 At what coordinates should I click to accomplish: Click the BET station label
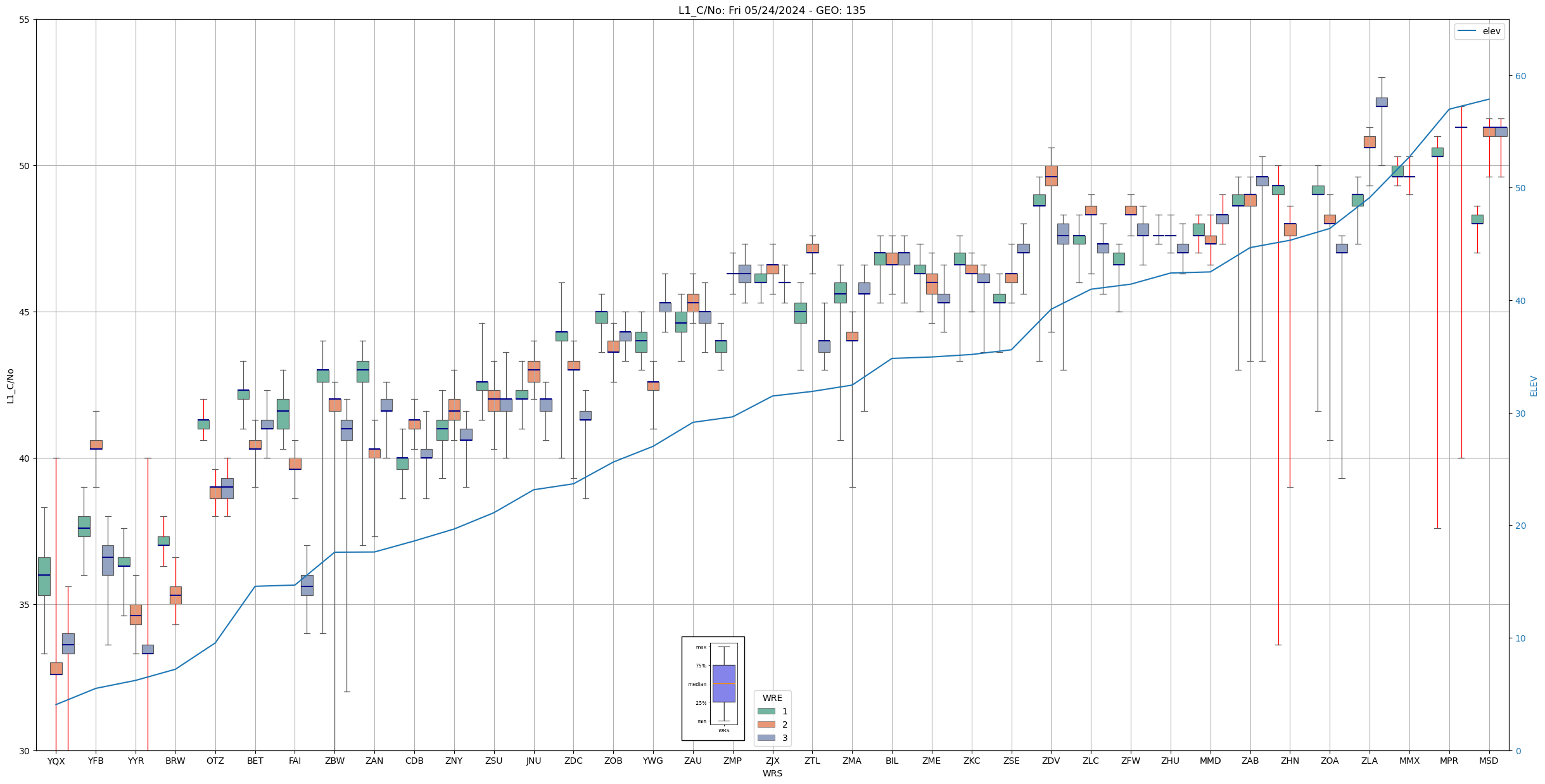point(255,761)
